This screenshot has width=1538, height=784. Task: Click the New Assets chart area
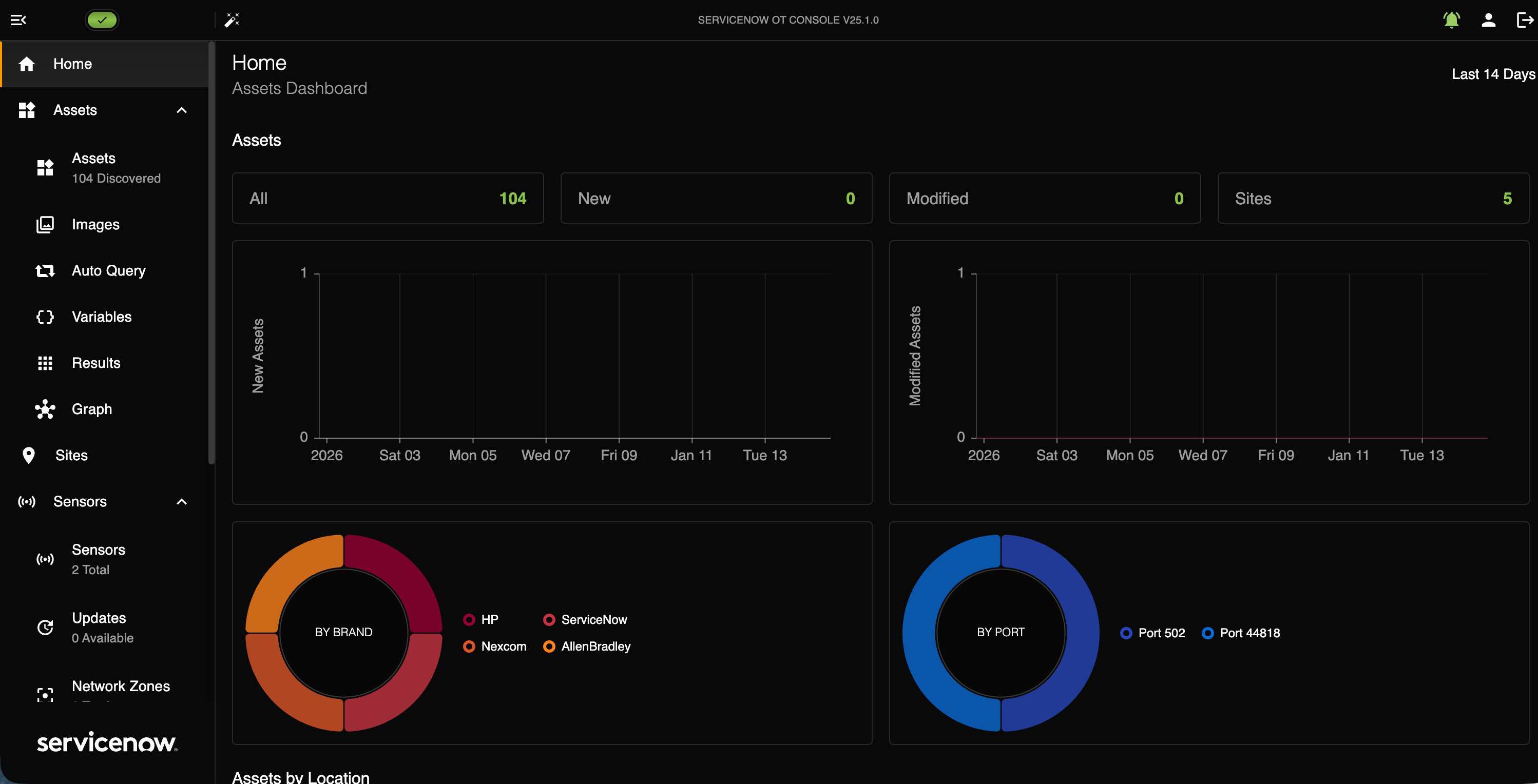pos(574,356)
